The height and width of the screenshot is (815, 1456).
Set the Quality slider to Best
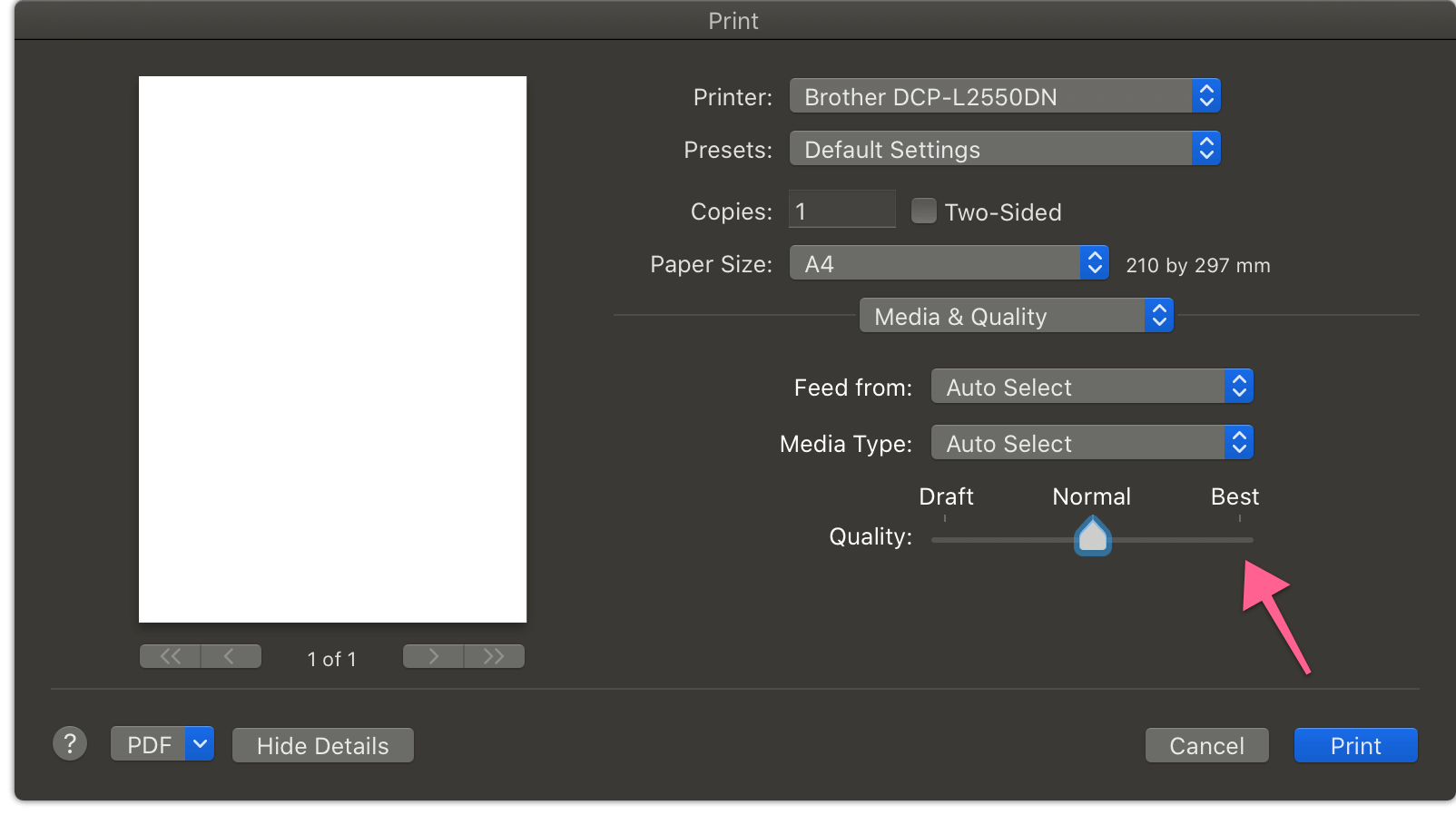(x=1240, y=539)
